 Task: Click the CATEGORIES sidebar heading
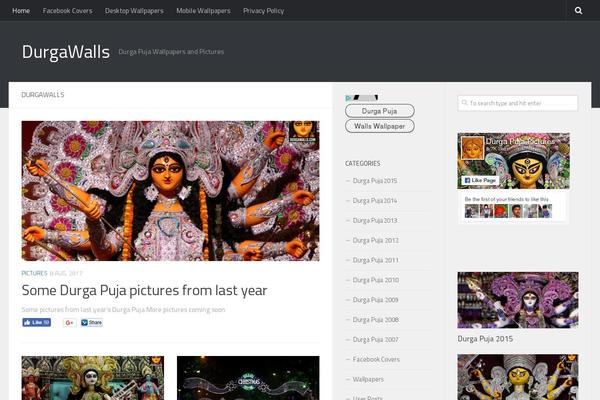click(x=362, y=163)
